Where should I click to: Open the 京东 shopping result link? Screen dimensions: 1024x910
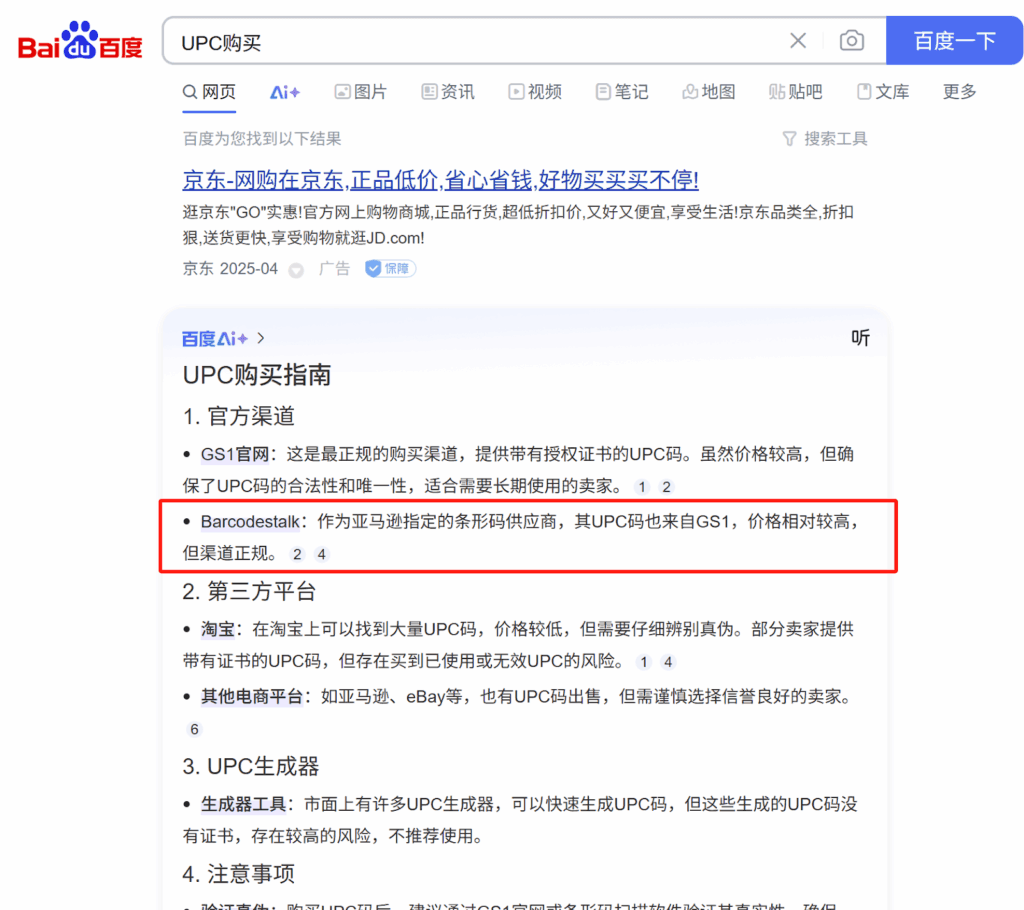tap(441, 179)
